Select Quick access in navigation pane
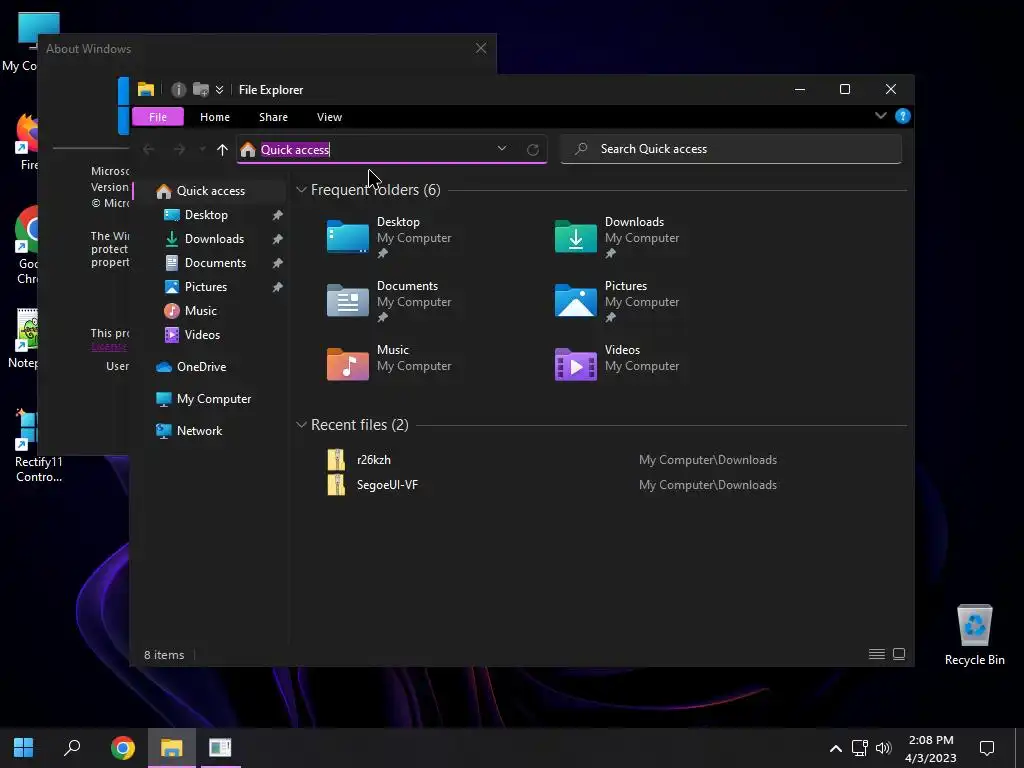This screenshot has height=768, width=1024. coord(211,191)
